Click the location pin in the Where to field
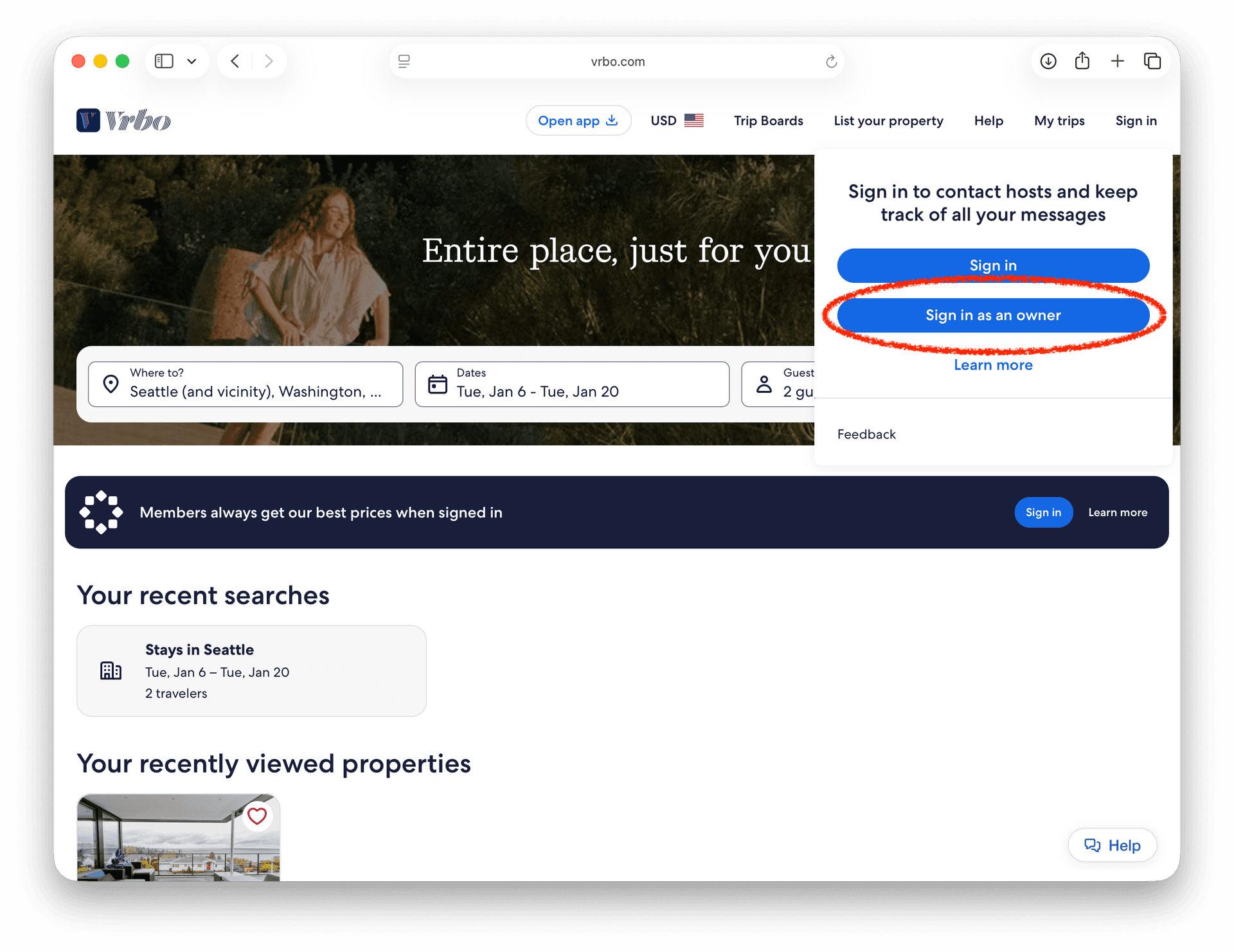Viewport: 1234px width, 952px height. pos(111,384)
